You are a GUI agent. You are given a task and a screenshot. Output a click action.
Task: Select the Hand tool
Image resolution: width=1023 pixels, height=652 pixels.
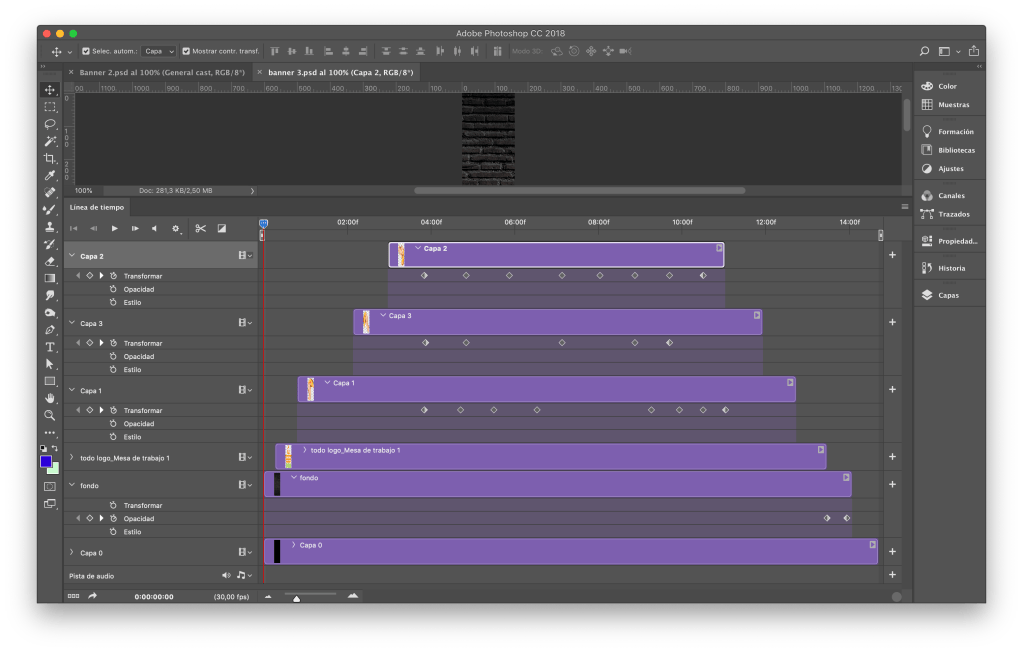50,398
